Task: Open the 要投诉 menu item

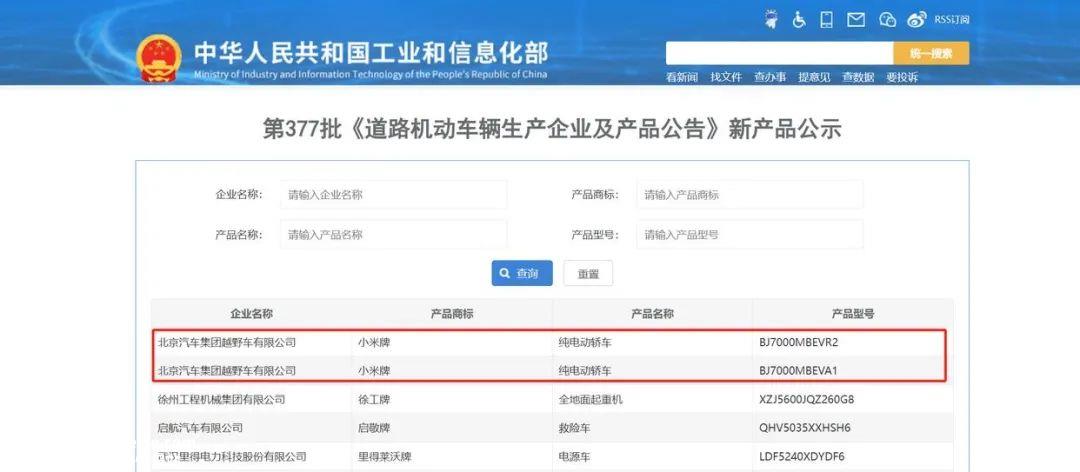Action: tap(902, 77)
